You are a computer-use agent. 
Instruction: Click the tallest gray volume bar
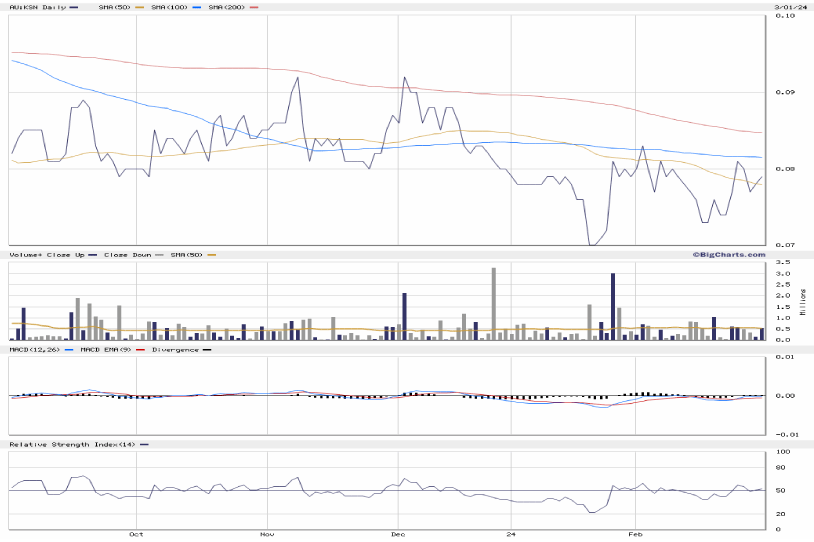(494, 304)
